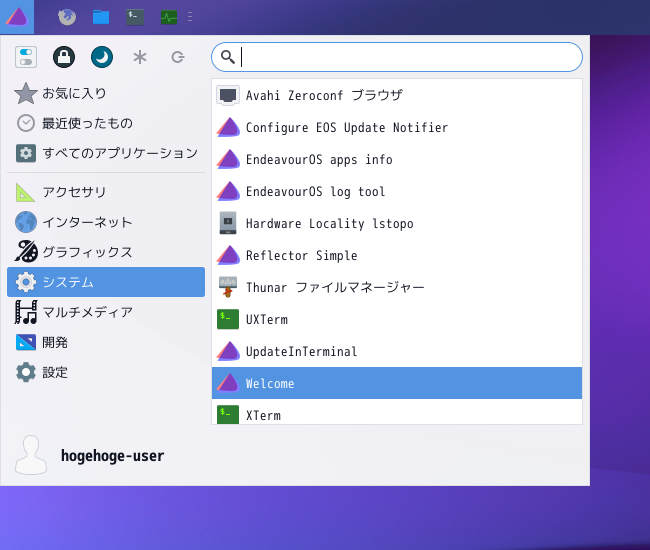The height and width of the screenshot is (550, 650).
Task: Open the お気に入り favorites category
Action: tap(106, 93)
